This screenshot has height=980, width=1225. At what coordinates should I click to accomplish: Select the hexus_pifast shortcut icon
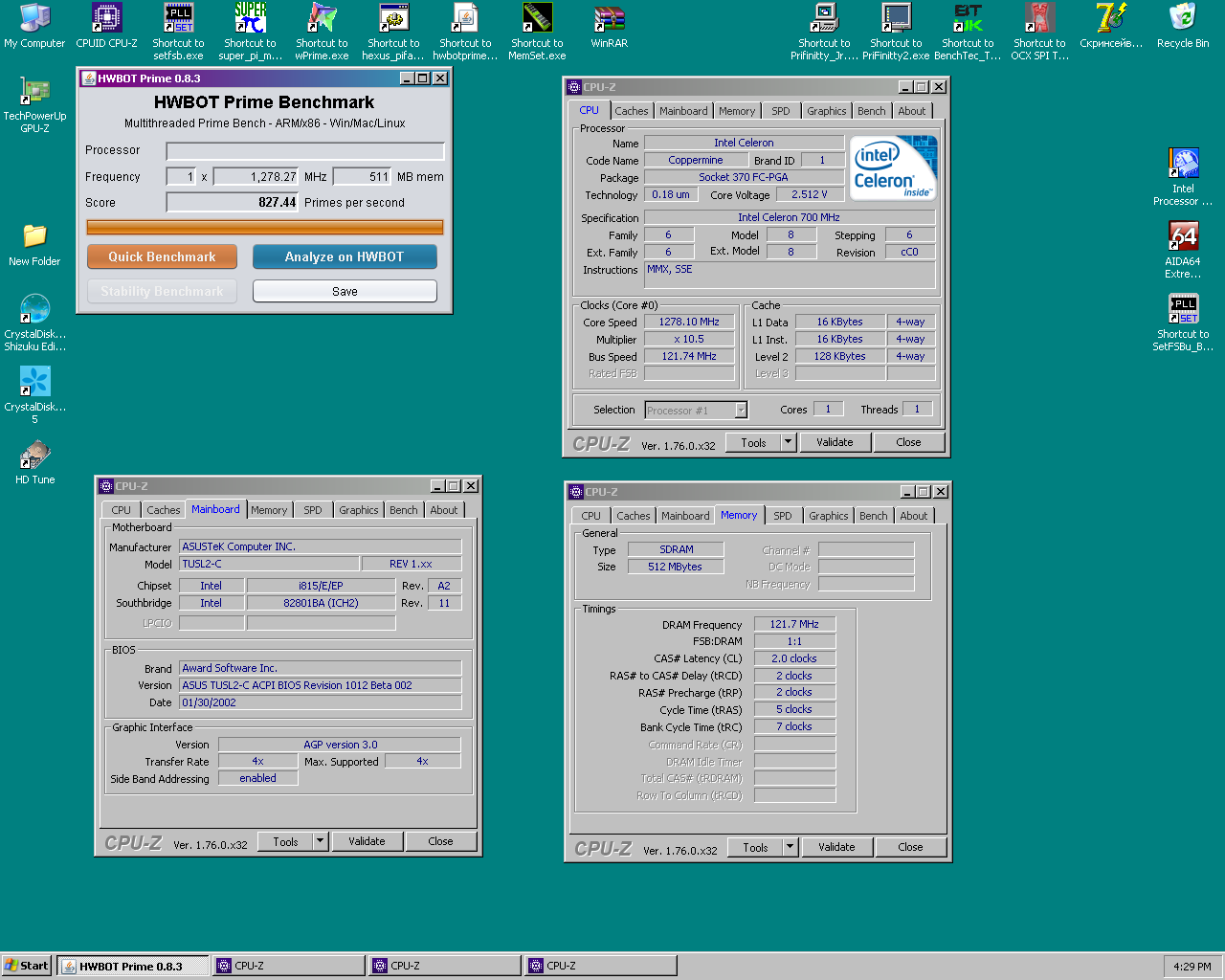click(393, 32)
